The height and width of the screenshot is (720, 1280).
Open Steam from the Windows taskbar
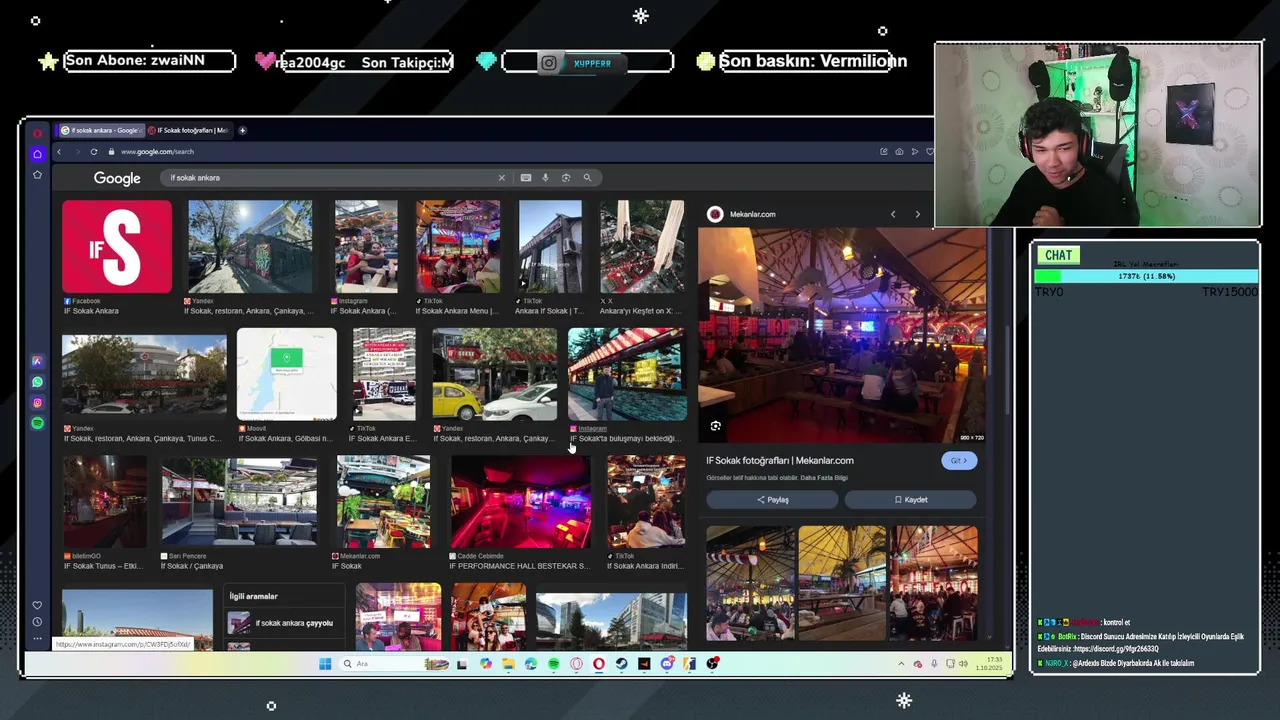pyautogui.click(x=621, y=664)
